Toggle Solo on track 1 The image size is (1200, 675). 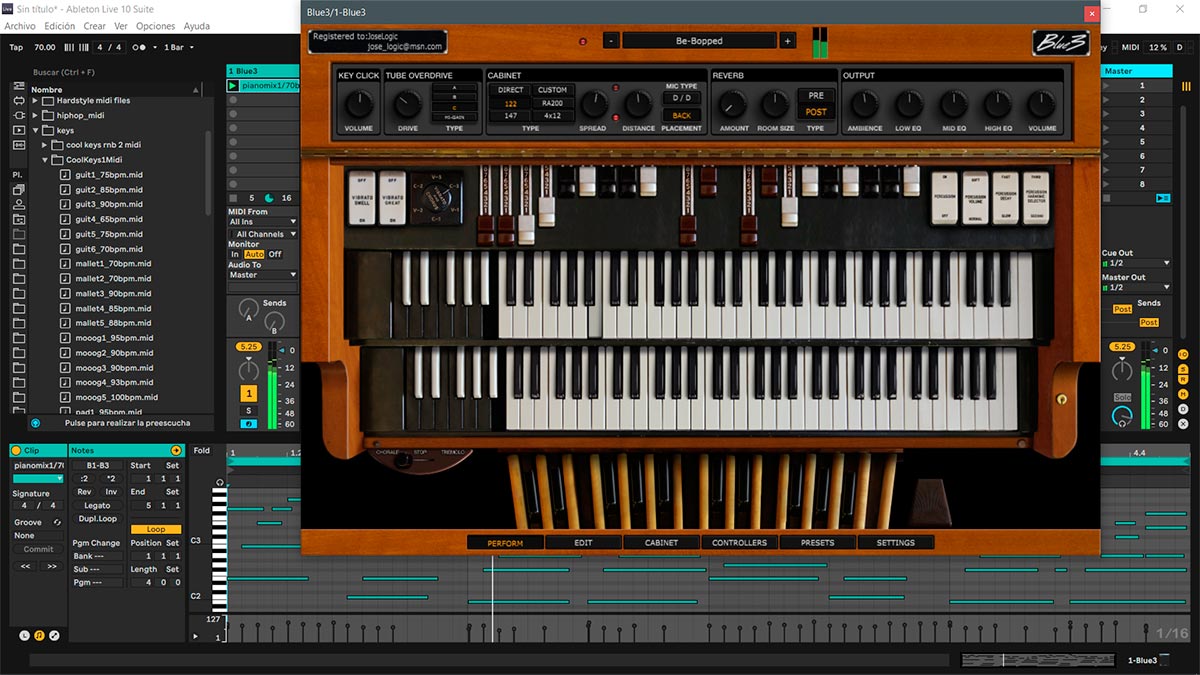coord(249,411)
